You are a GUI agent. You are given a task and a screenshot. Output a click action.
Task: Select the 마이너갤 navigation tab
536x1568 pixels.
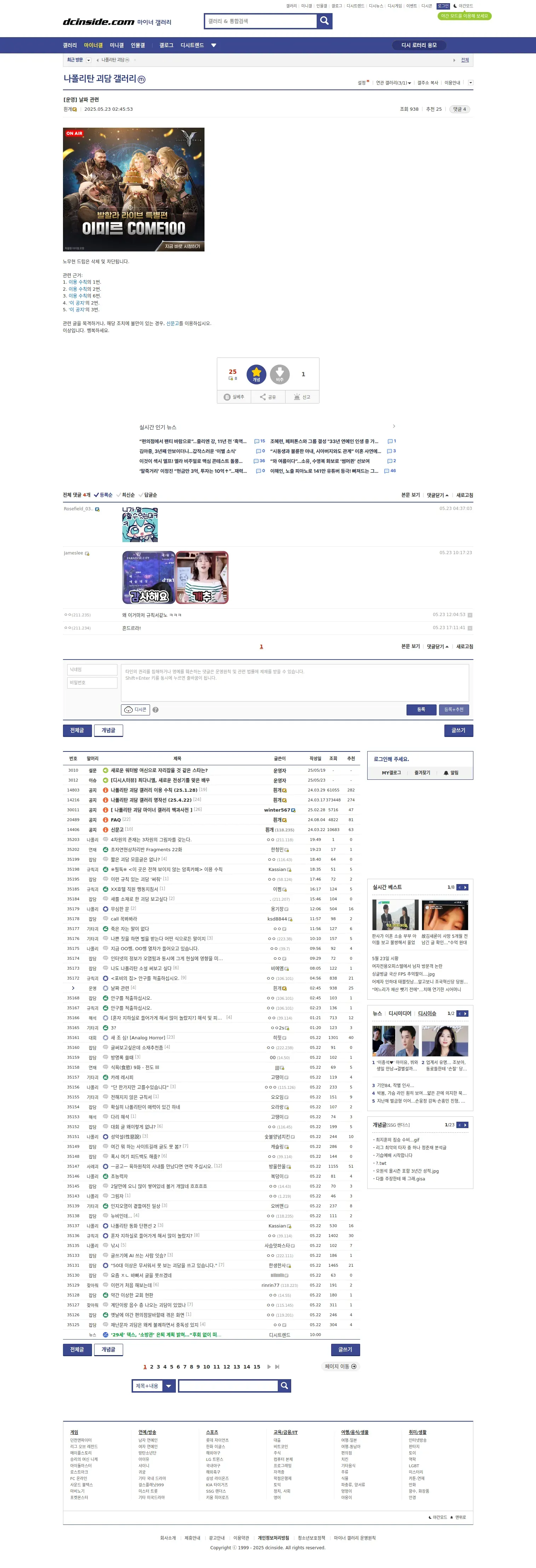coord(93,45)
